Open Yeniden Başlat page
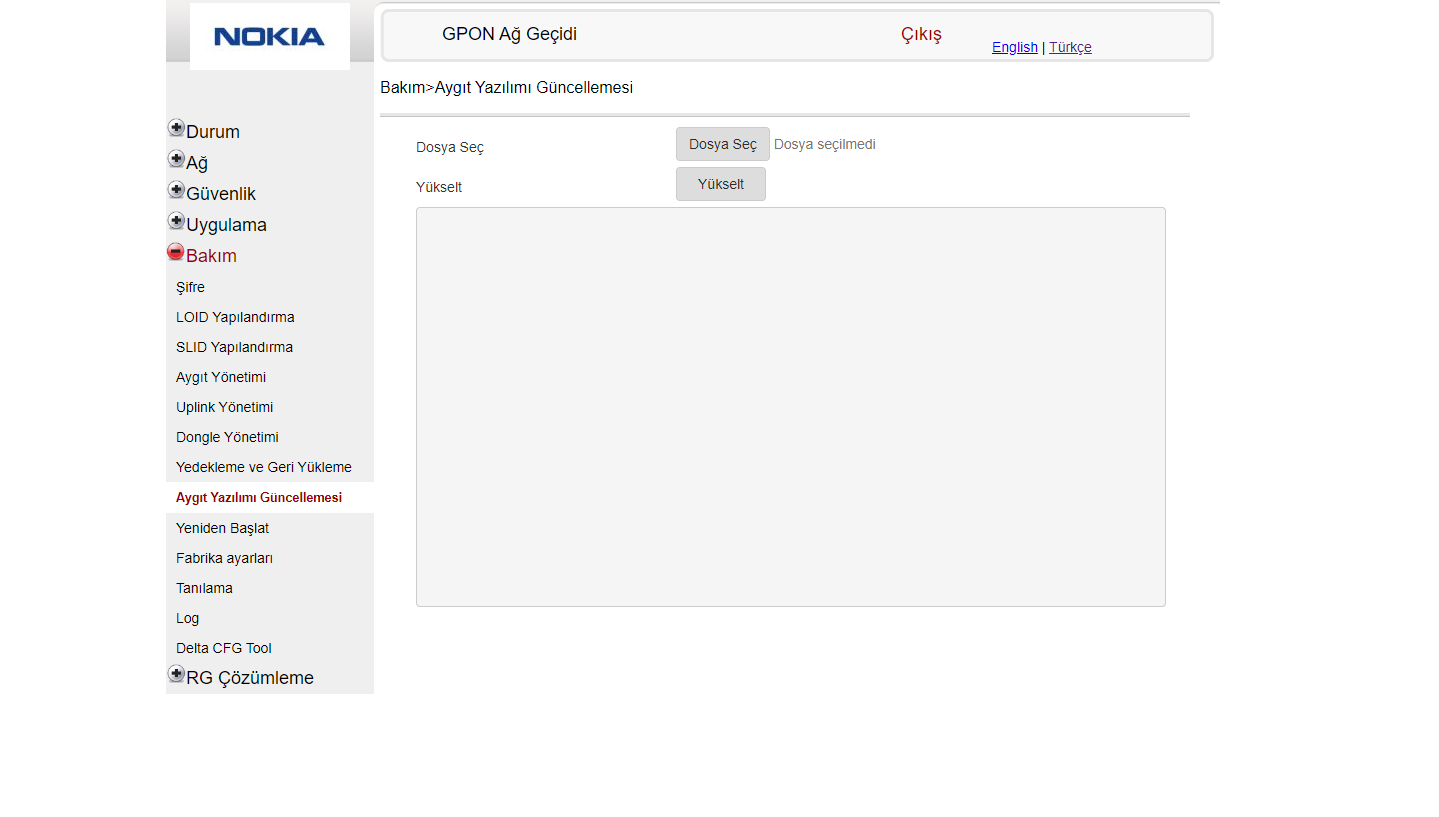The height and width of the screenshot is (817, 1439). pyautogui.click(x=222, y=528)
